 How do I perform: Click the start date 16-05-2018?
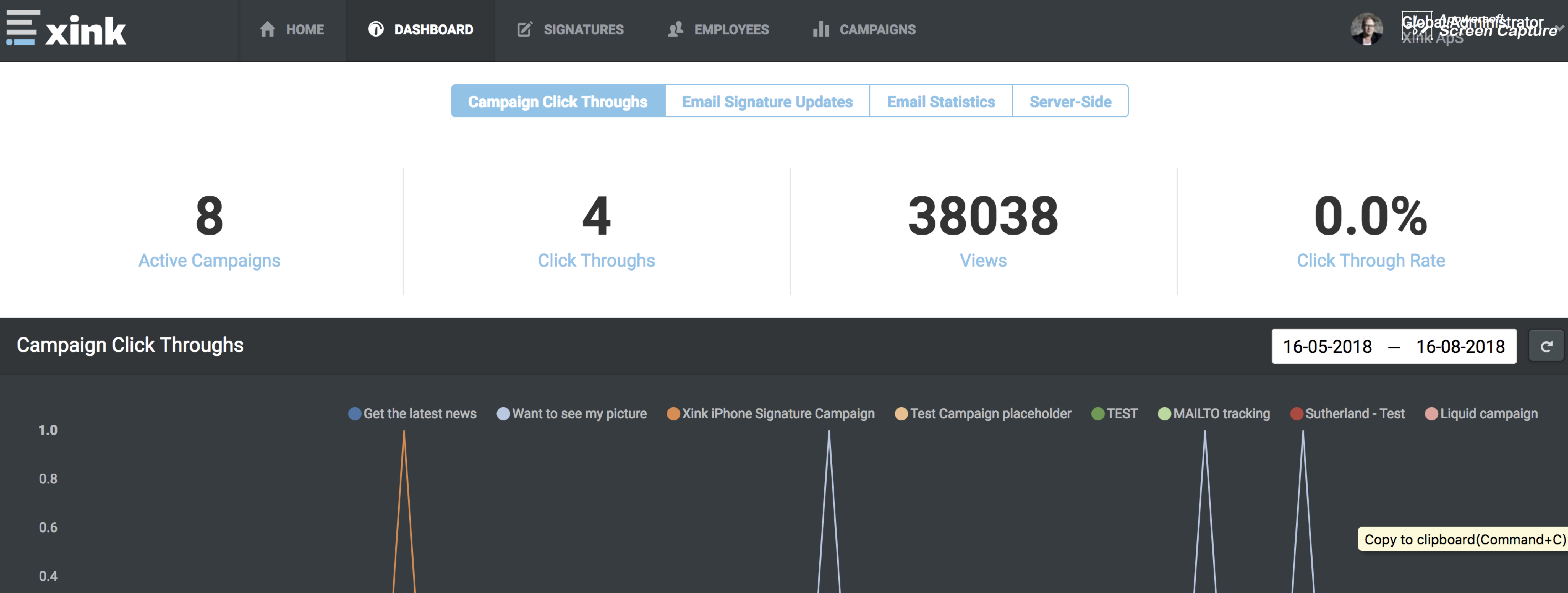[1327, 347]
